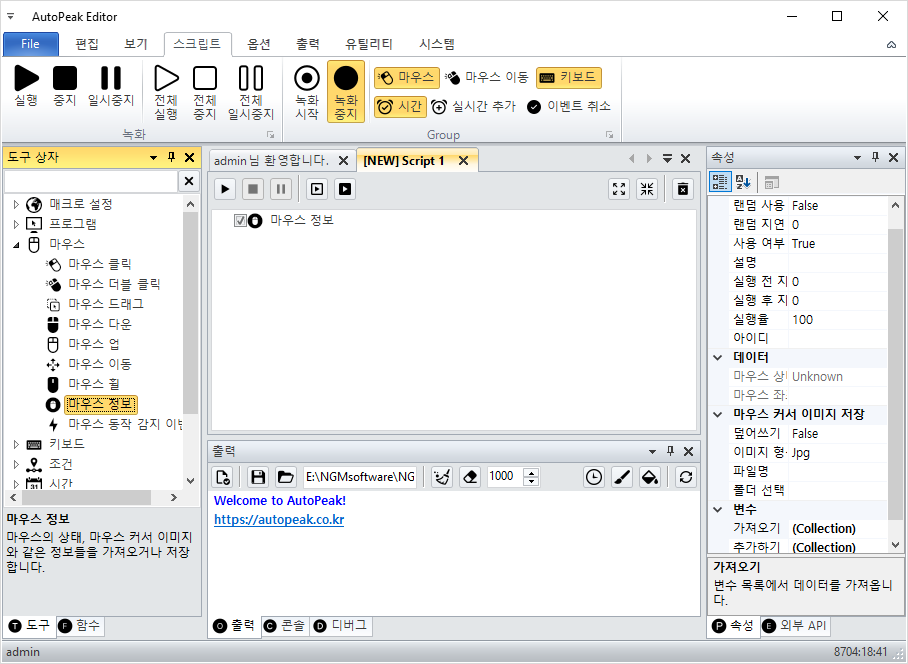Expand the 조건 tree node

point(16,464)
